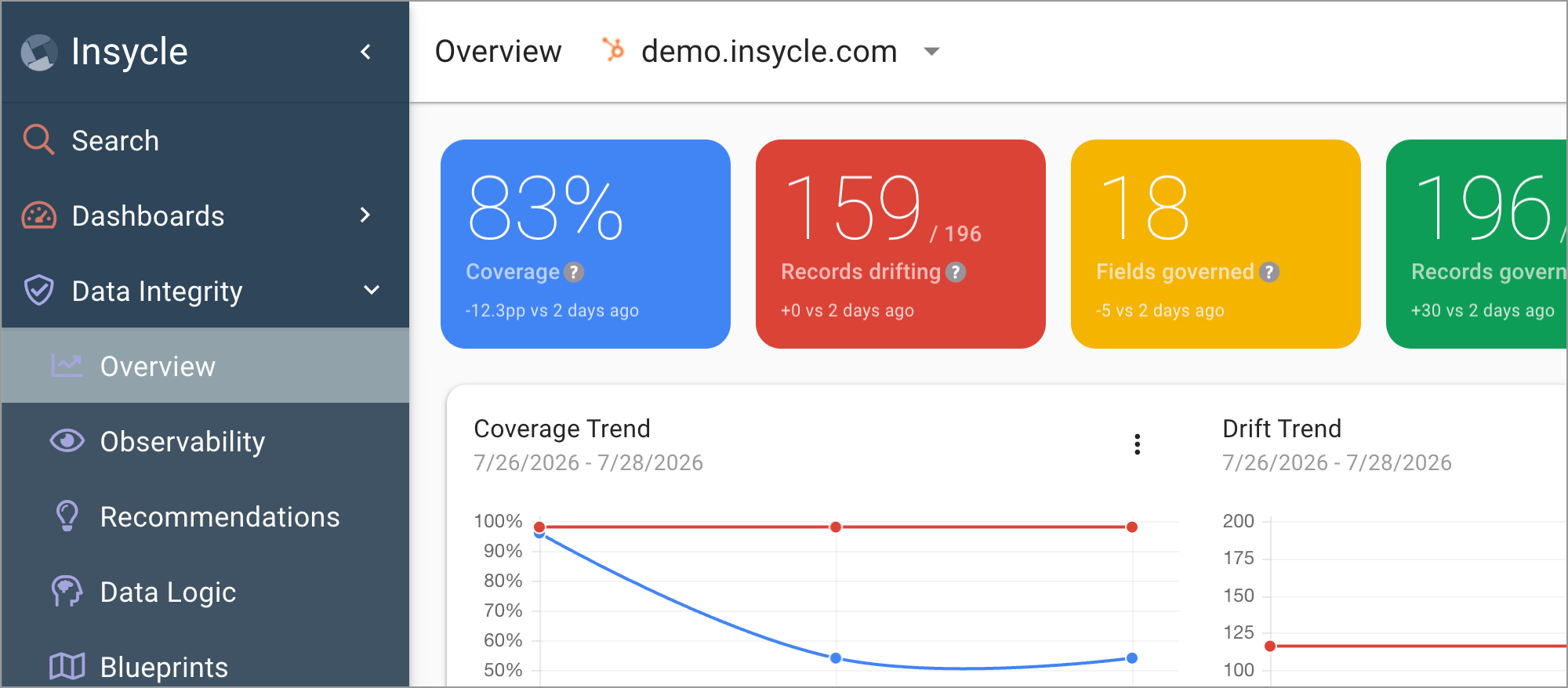This screenshot has width=1568, height=688.
Task: Select Overview in the sidebar
Action: (x=205, y=366)
